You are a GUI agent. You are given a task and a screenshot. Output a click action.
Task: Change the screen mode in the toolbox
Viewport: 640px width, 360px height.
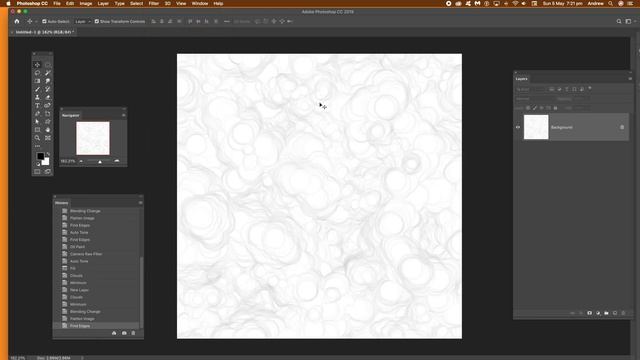pyautogui.click(x=48, y=172)
